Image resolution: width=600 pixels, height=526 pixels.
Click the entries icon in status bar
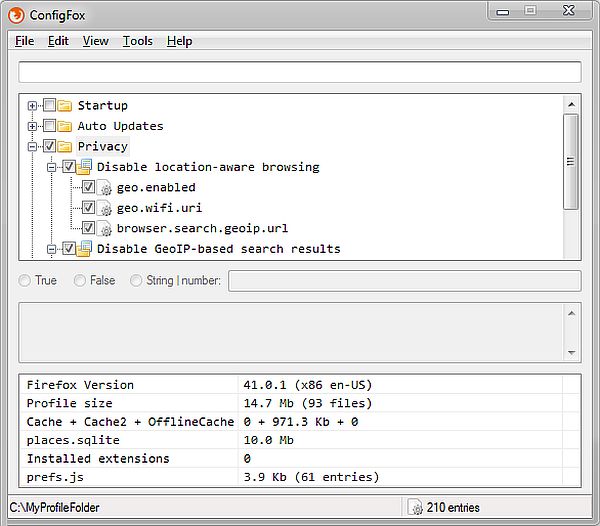point(415,507)
